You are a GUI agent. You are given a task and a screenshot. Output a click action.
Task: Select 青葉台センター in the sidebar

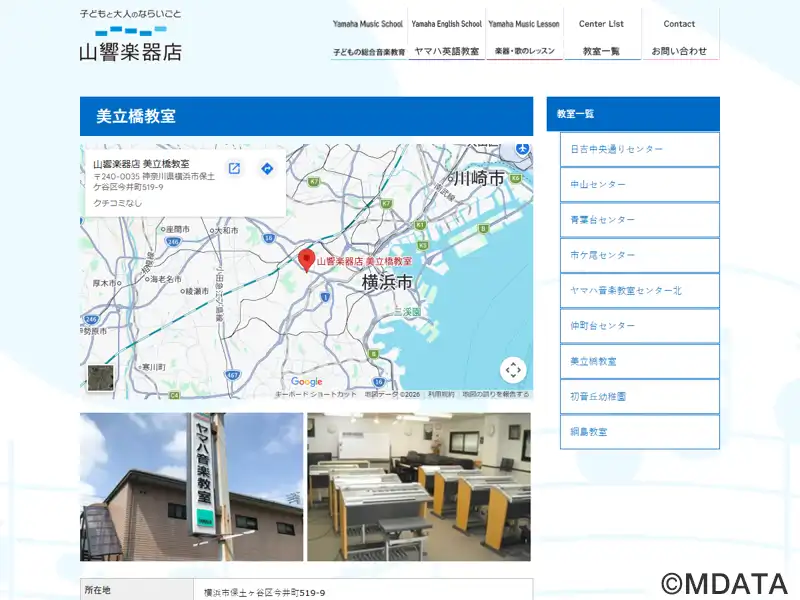pos(639,220)
